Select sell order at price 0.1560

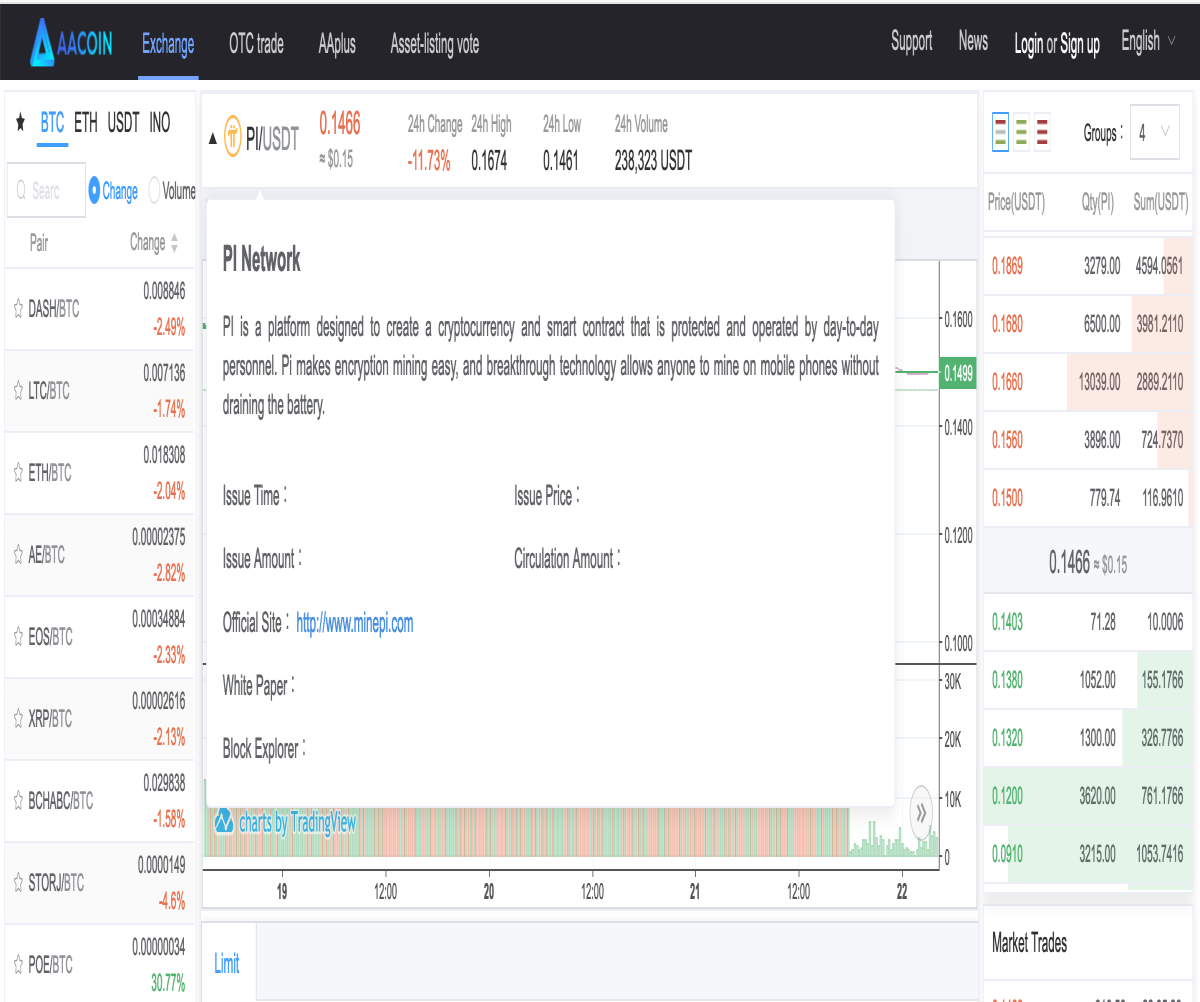tap(1088, 440)
